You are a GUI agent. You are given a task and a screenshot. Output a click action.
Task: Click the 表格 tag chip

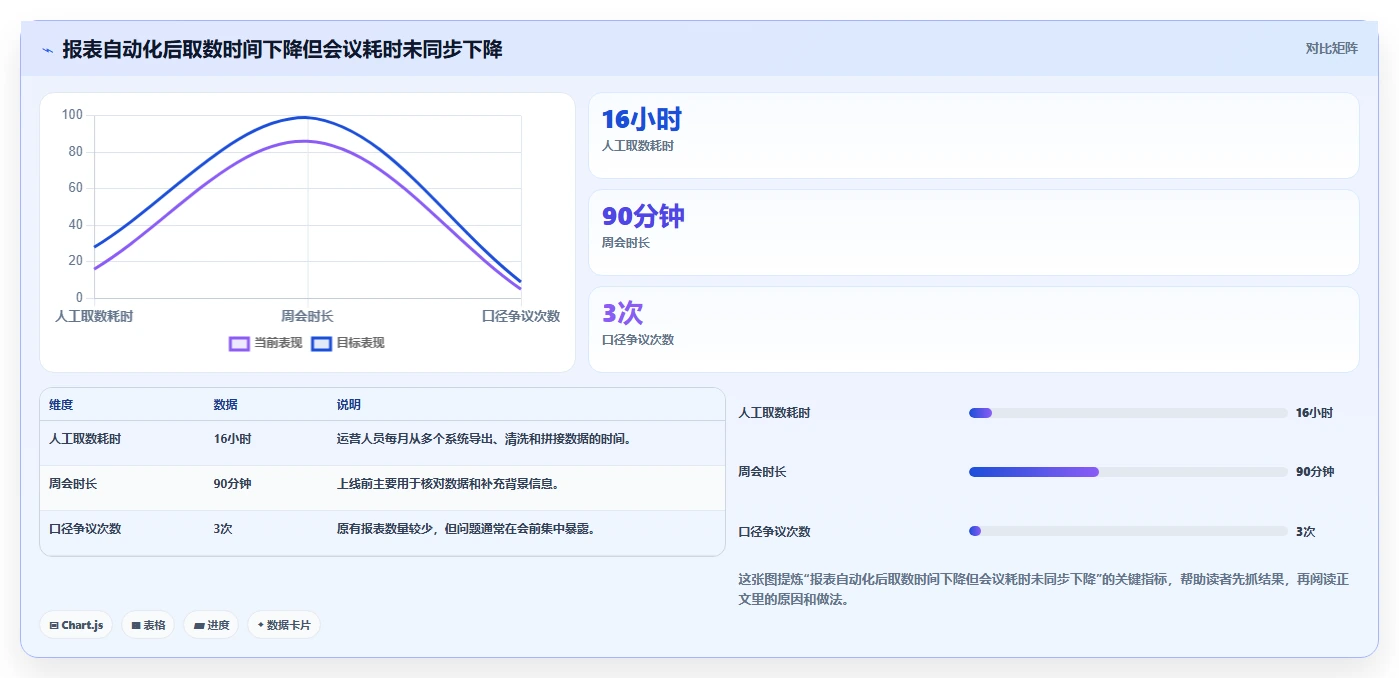(148, 625)
